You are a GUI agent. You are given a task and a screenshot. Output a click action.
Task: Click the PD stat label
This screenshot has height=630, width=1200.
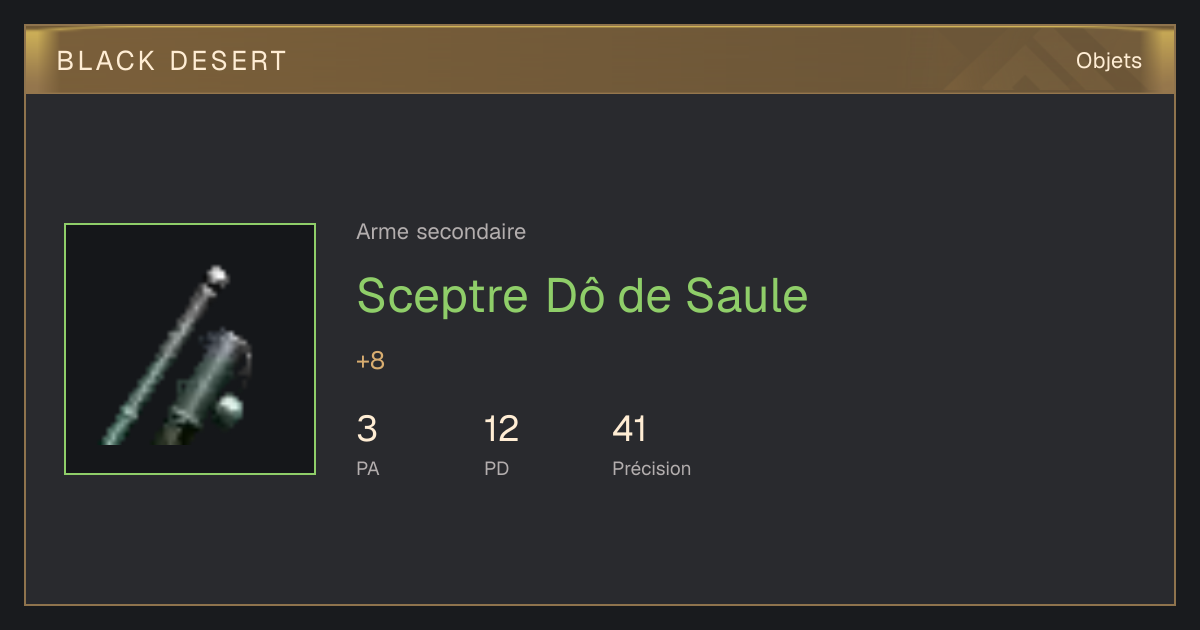tap(497, 468)
